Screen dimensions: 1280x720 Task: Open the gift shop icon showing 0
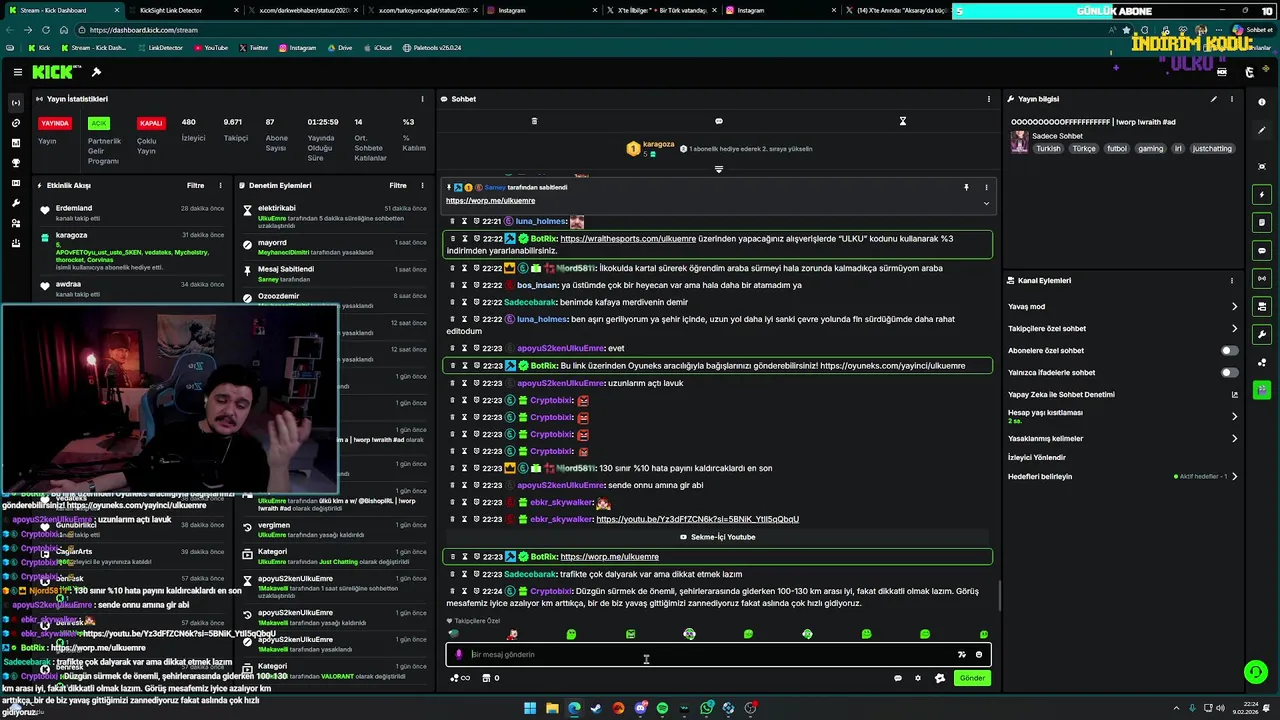(490, 678)
